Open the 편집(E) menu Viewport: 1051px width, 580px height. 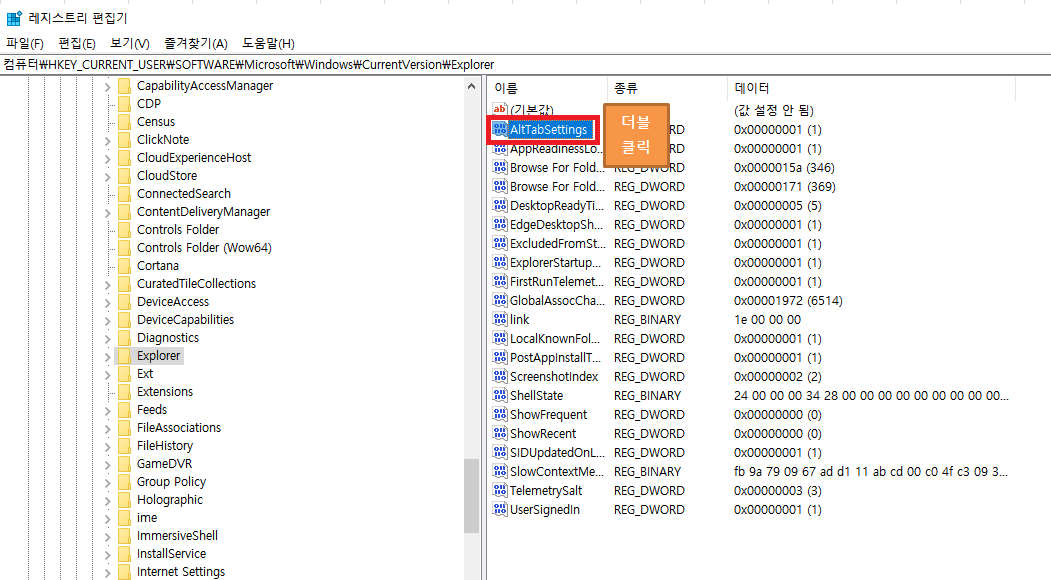click(77, 44)
